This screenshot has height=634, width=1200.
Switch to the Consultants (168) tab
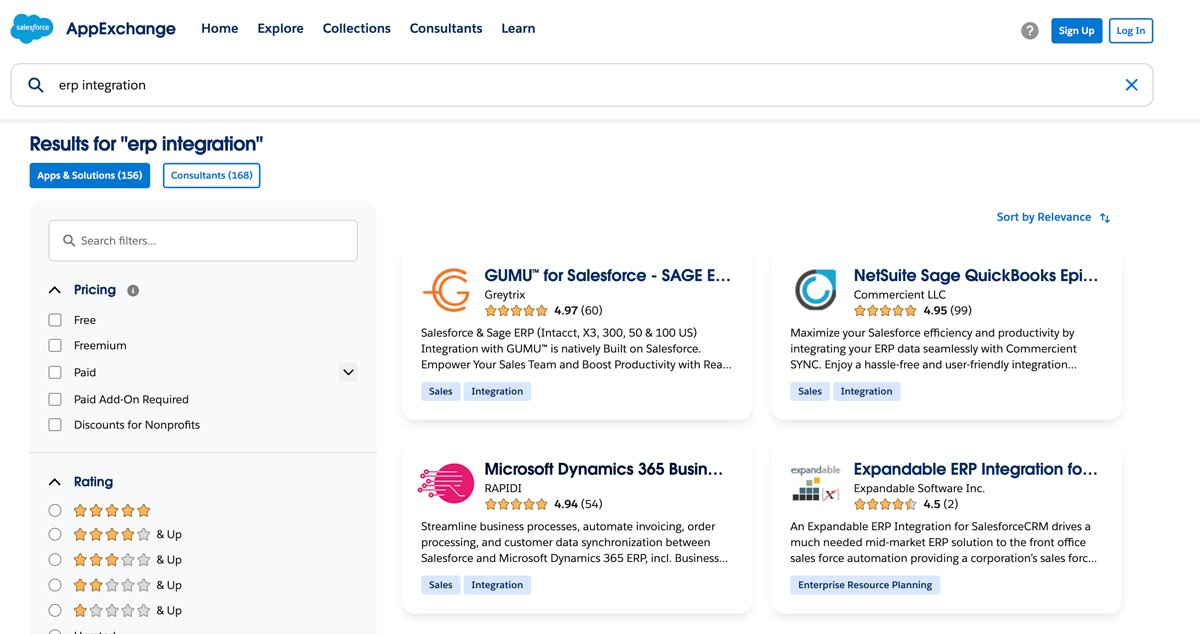pyautogui.click(x=211, y=175)
